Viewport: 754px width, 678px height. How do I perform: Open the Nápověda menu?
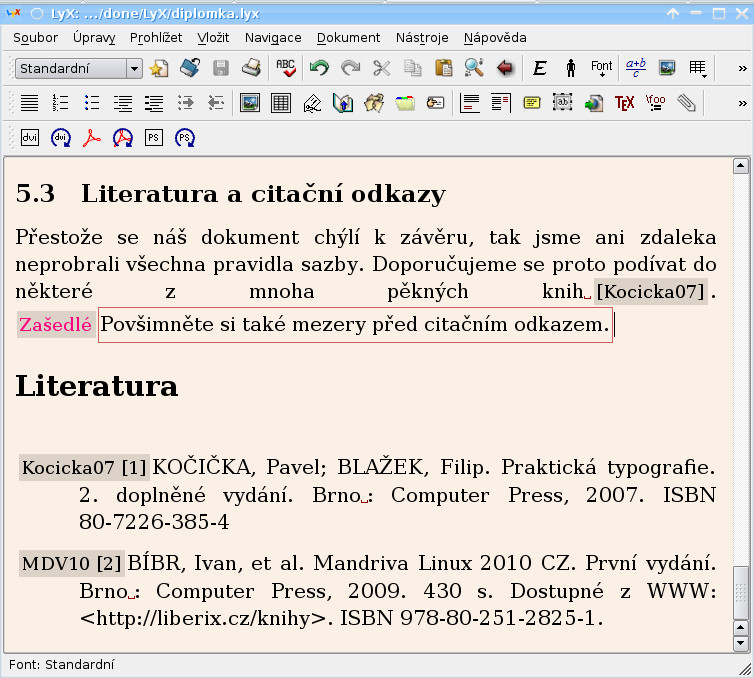pos(495,38)
